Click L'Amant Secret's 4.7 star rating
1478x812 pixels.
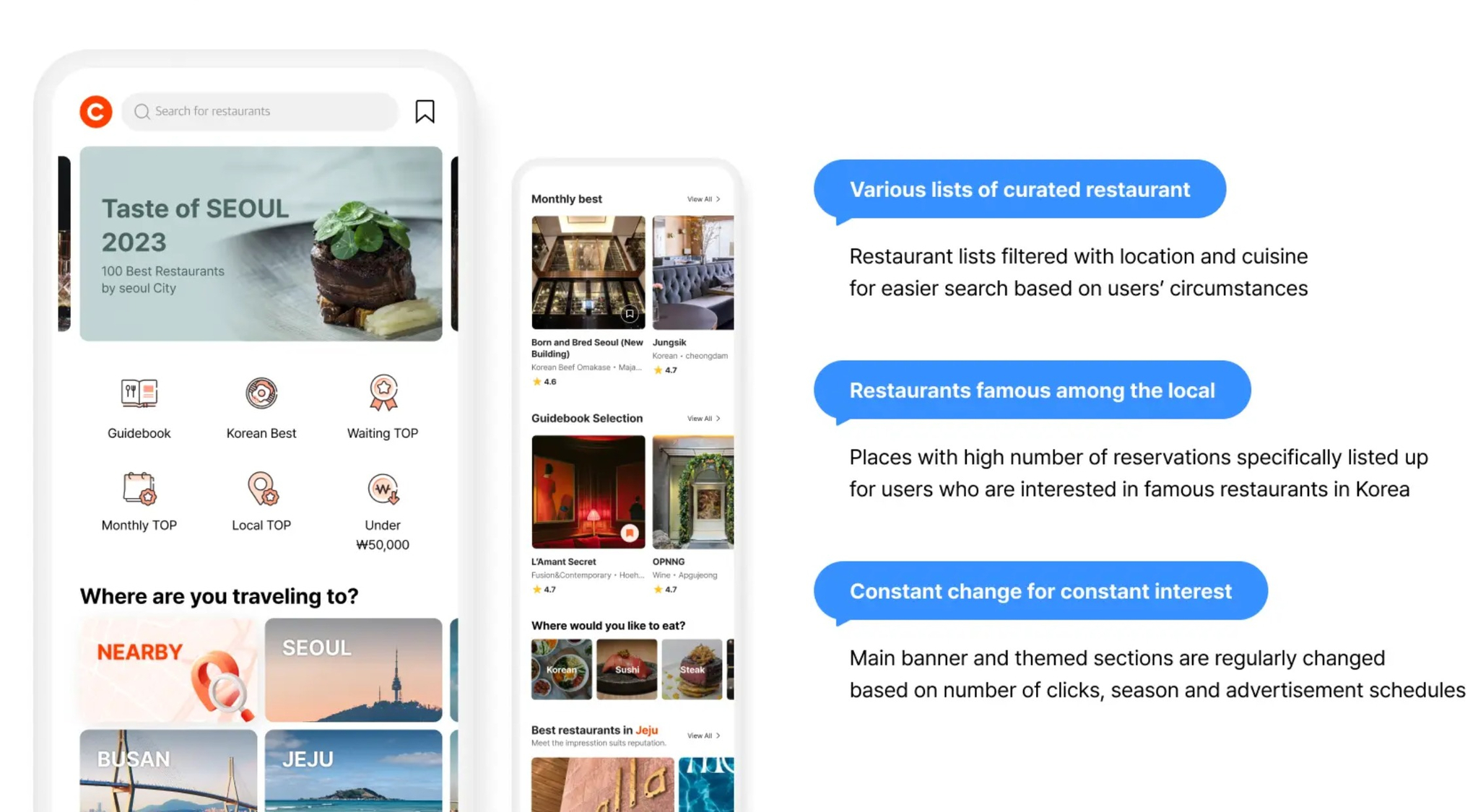[x=544, y=590]
